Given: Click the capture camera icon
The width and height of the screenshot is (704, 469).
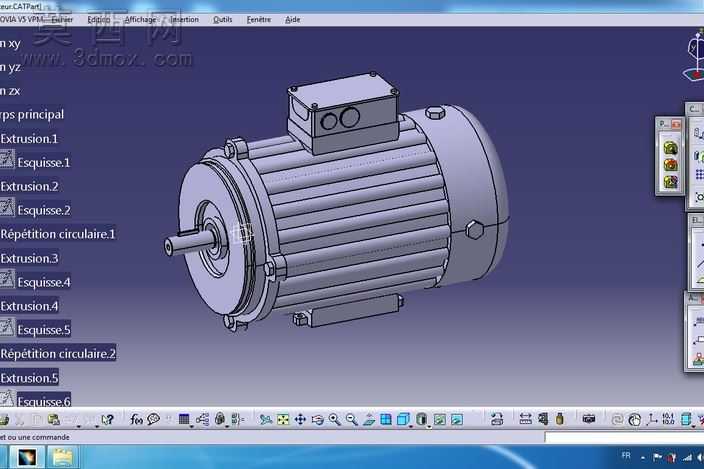Looking at the screenshot, I should pyautogui.click(x=589, y=419).
